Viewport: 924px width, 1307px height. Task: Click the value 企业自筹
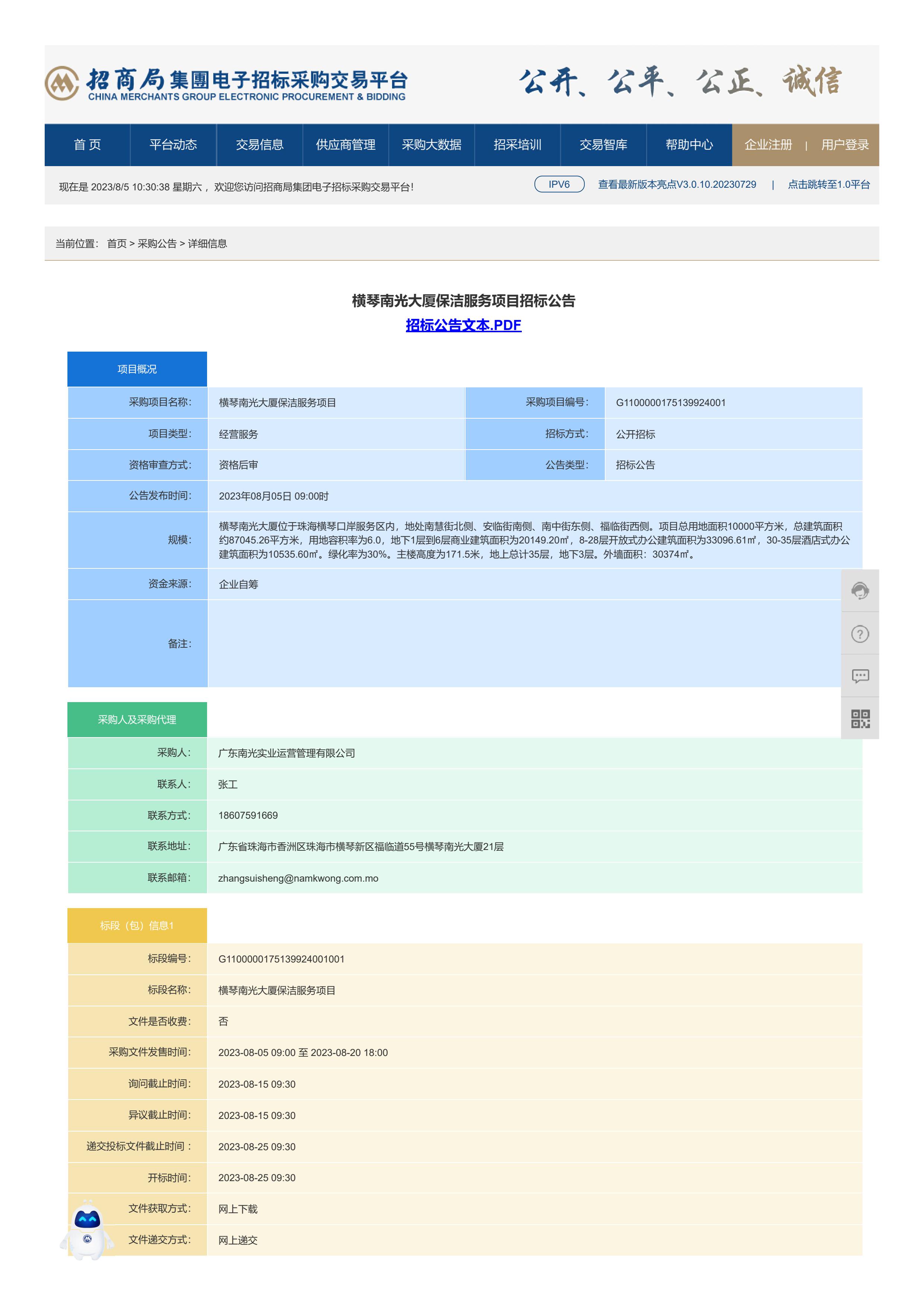pos(239,584)
